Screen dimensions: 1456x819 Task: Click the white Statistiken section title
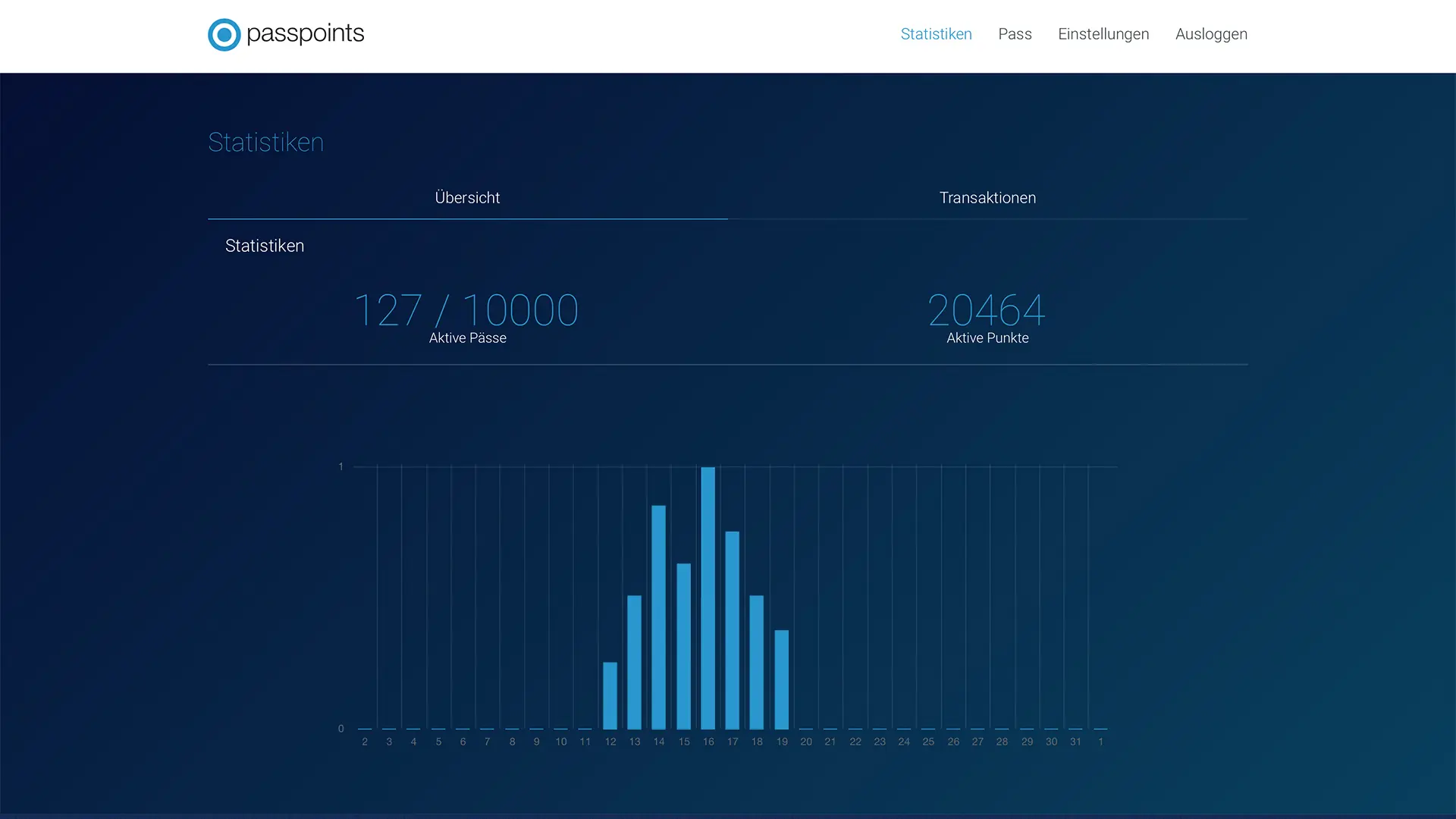[x=265, y=246]
